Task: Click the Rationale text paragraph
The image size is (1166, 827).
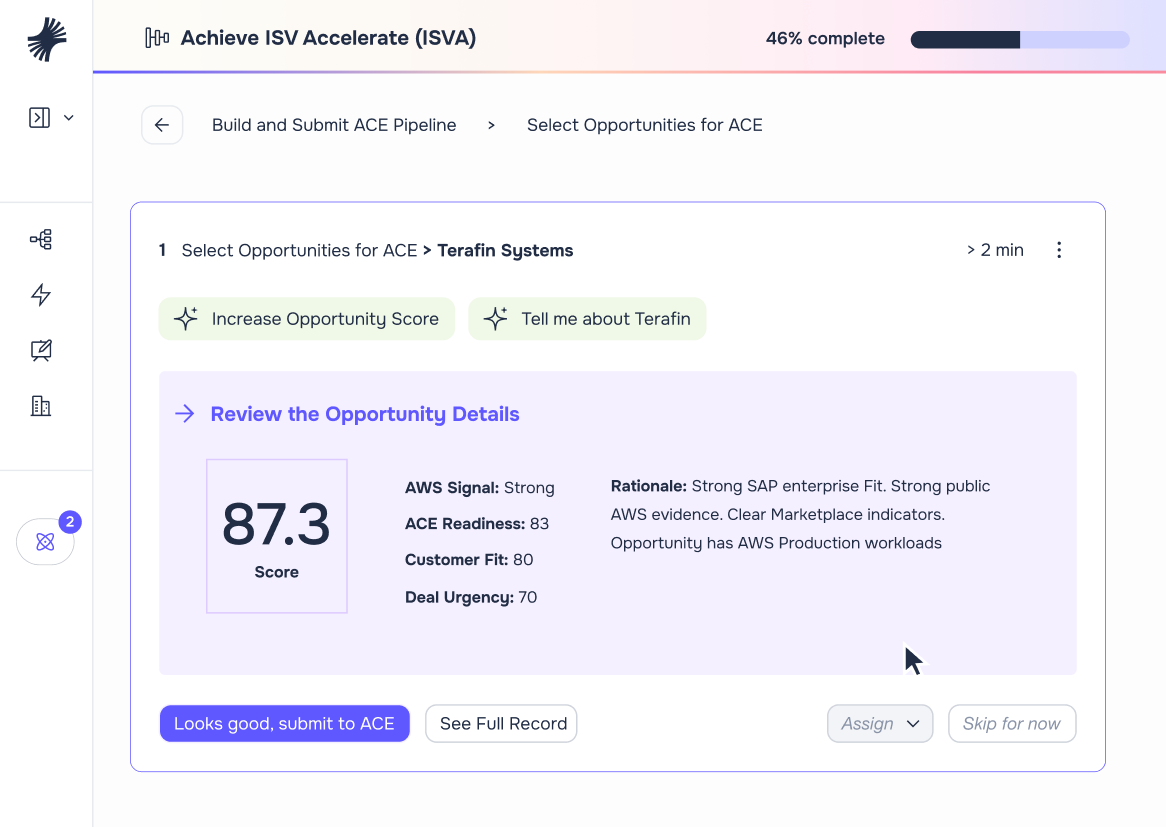Action: [x=800, y=515]
